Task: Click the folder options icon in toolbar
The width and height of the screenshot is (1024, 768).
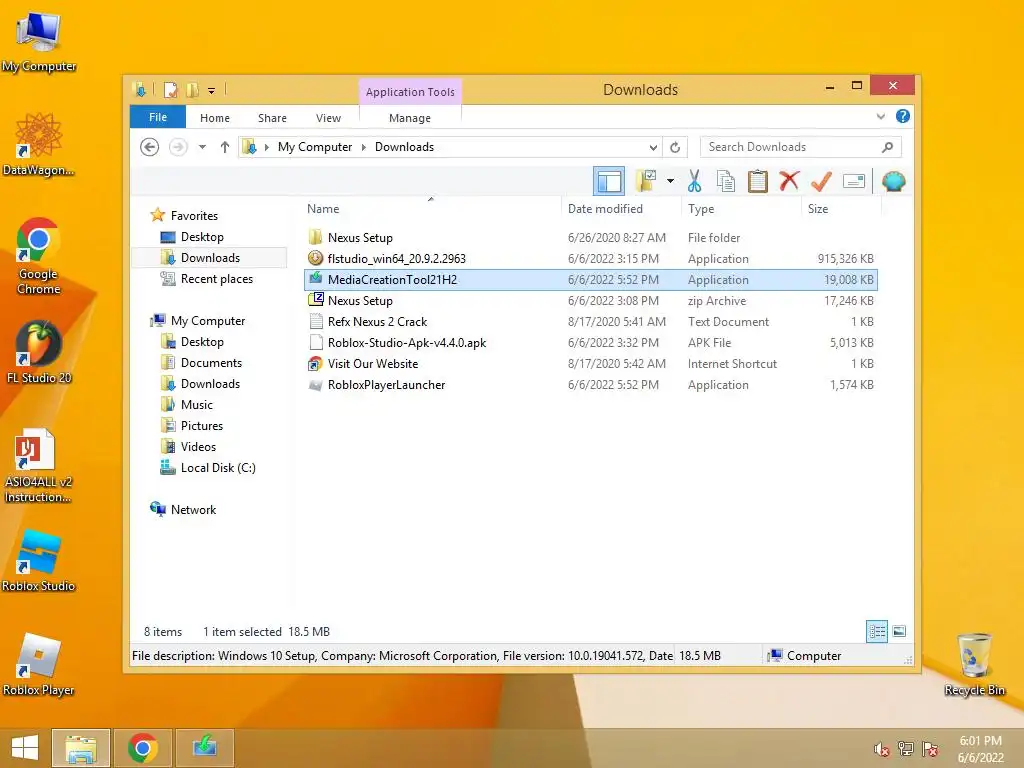Action: 646,181
